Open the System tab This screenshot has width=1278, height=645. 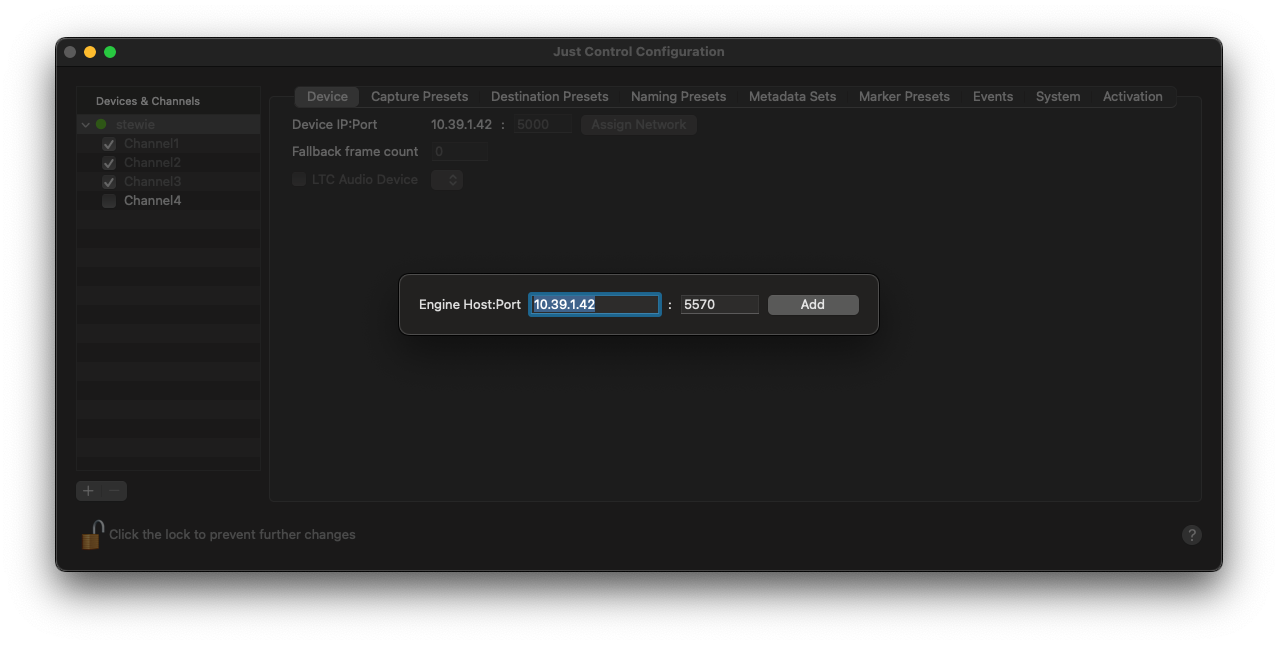1058,97
